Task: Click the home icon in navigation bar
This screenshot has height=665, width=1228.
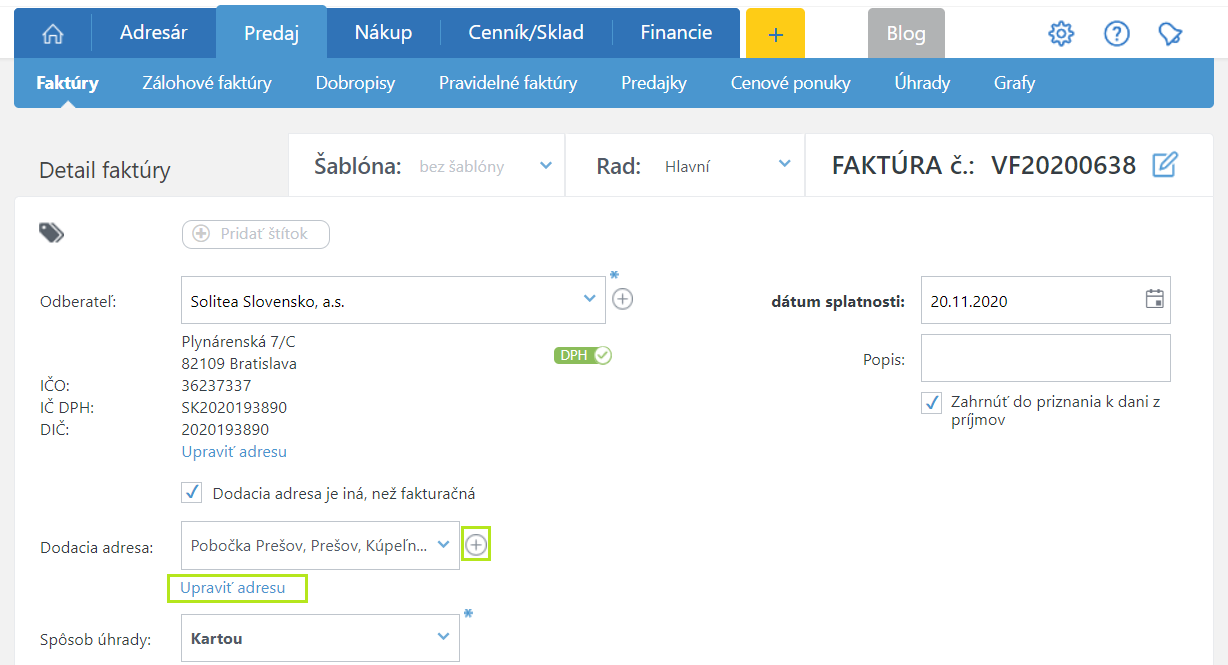Action: click(52, 33)
